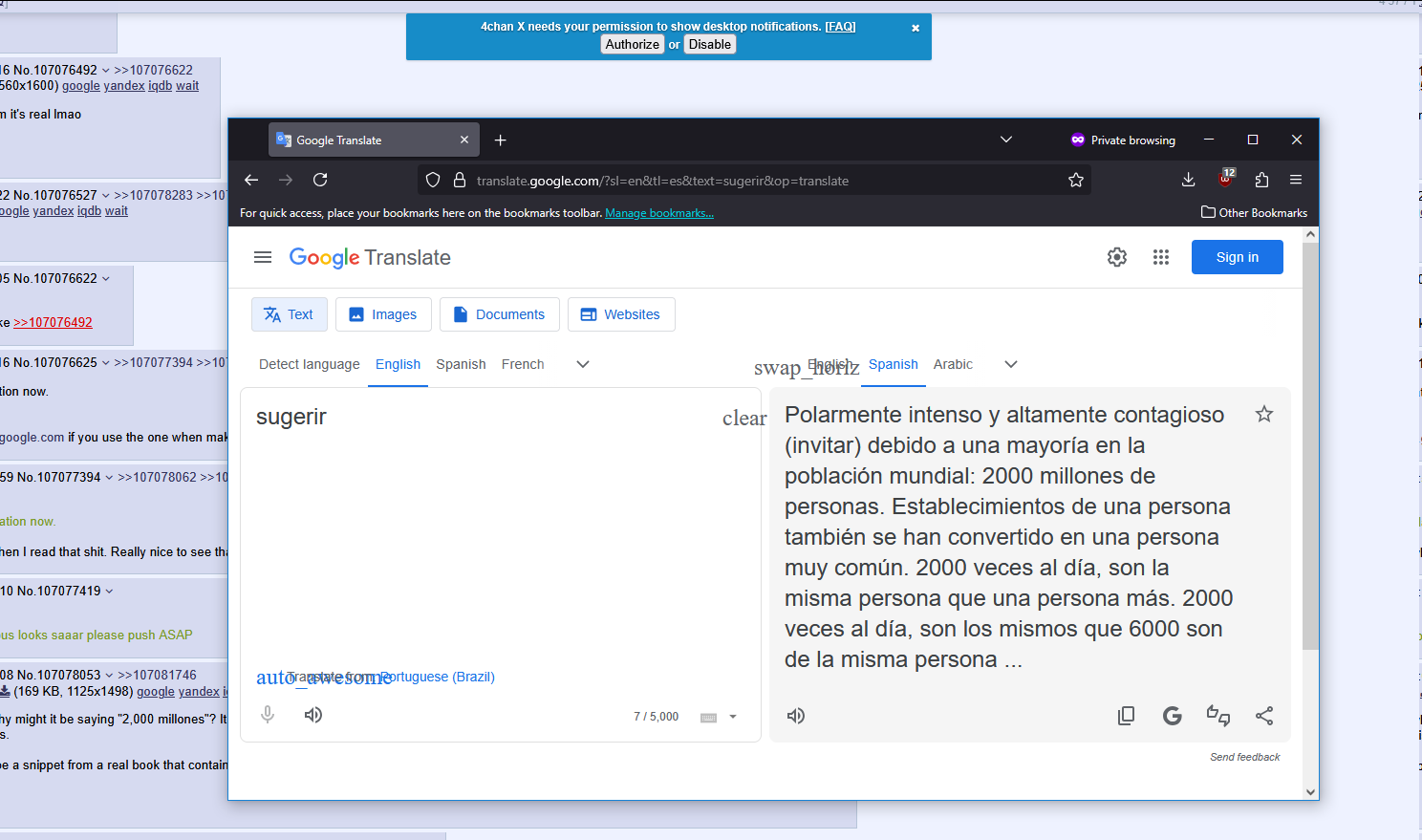Open post menu arrow for No.107077419
The width and height of the screenshot is (1422, 840).
110,592
